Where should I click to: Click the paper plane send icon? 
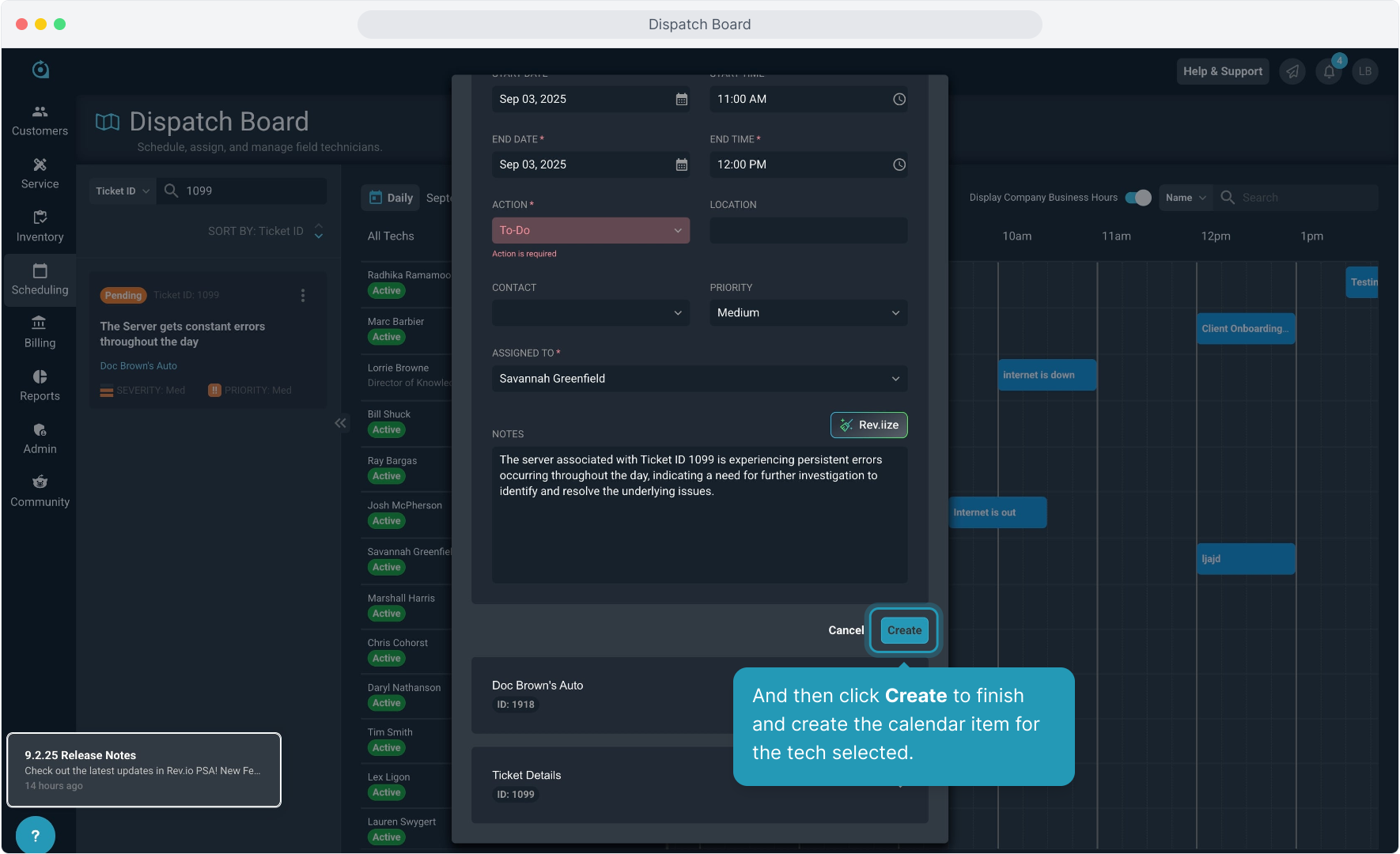(1292, 71)
